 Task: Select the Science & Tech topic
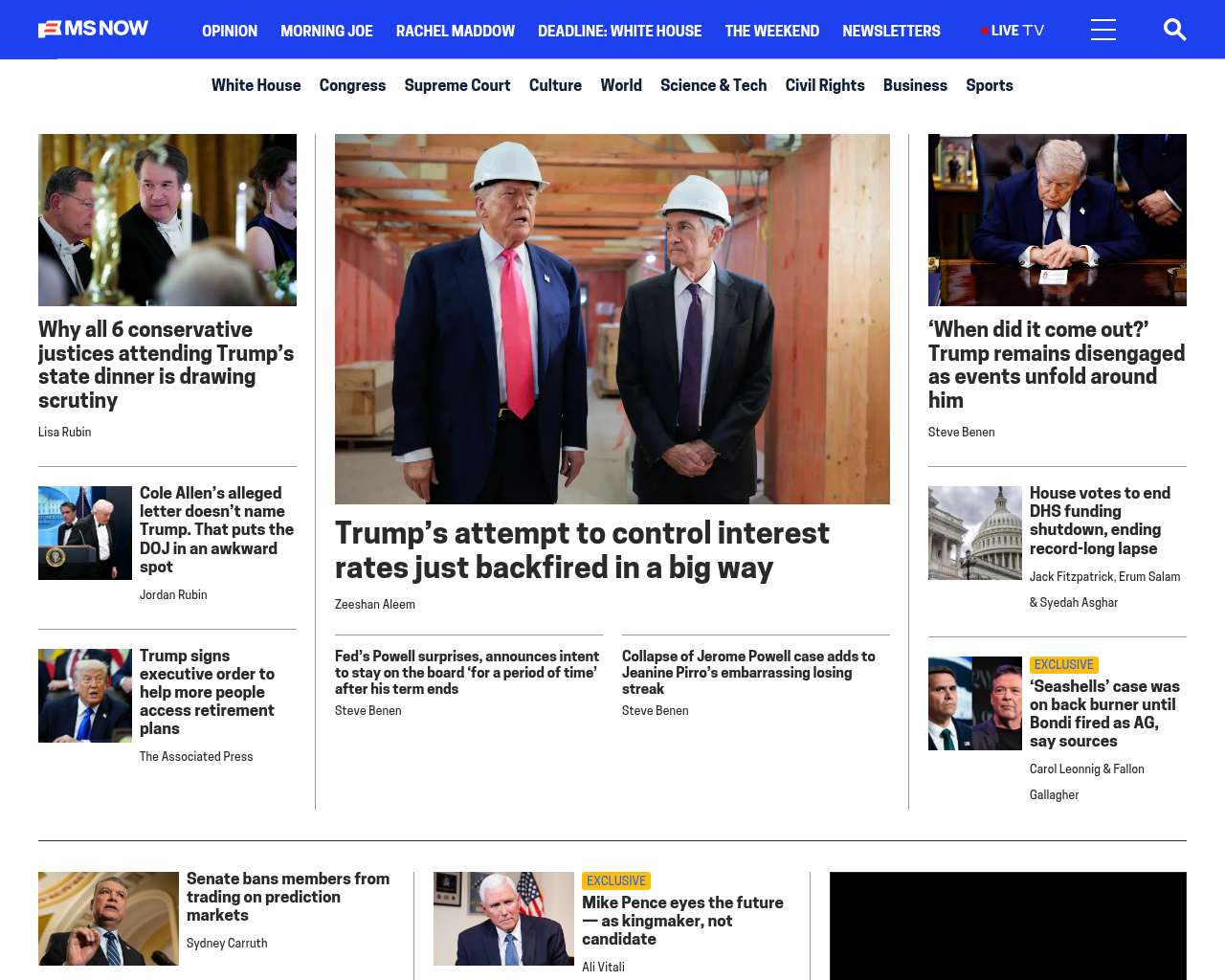(x=713, y=85)
